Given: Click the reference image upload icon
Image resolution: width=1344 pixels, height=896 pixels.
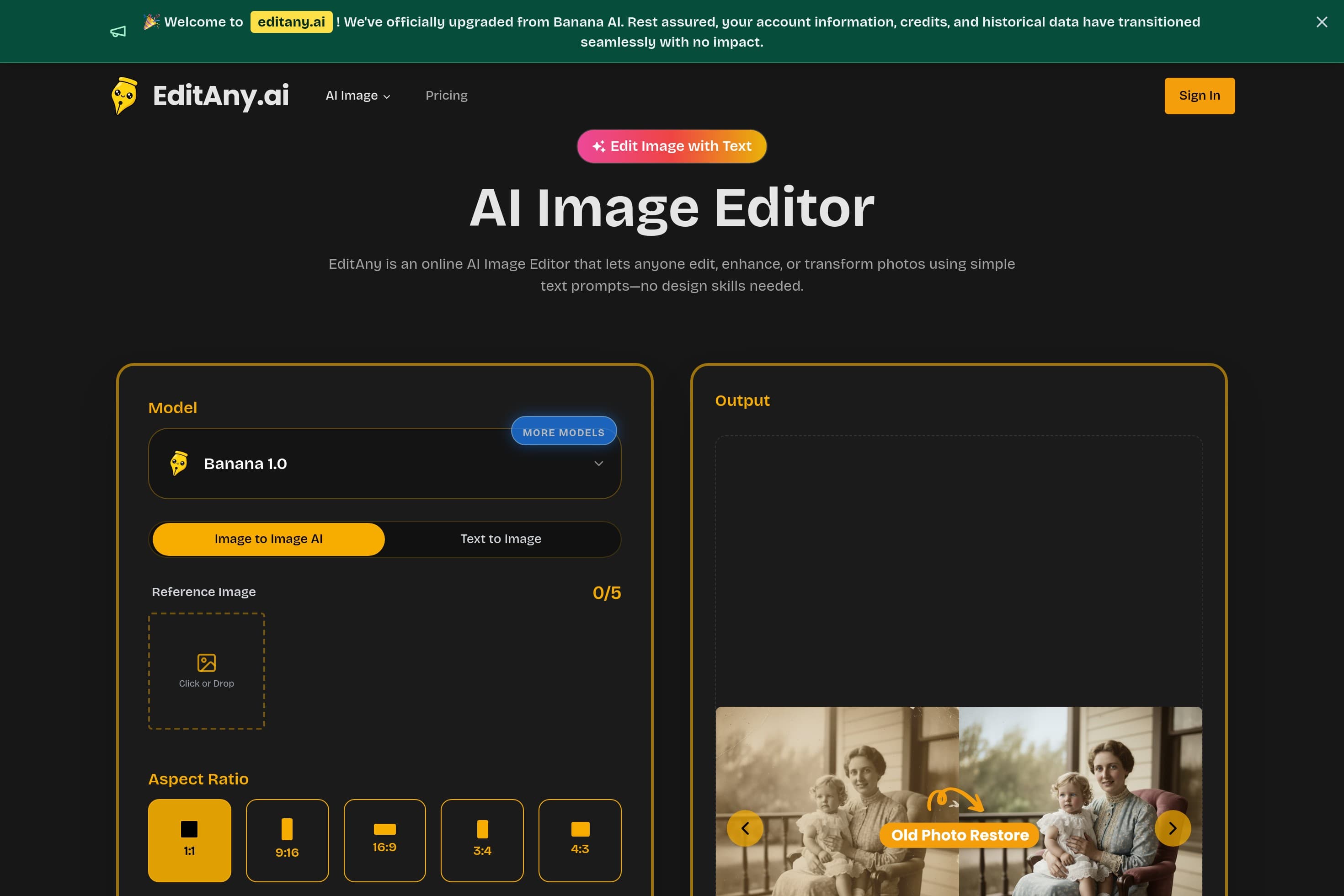Looking at the screenshot, I should [206, 662].
